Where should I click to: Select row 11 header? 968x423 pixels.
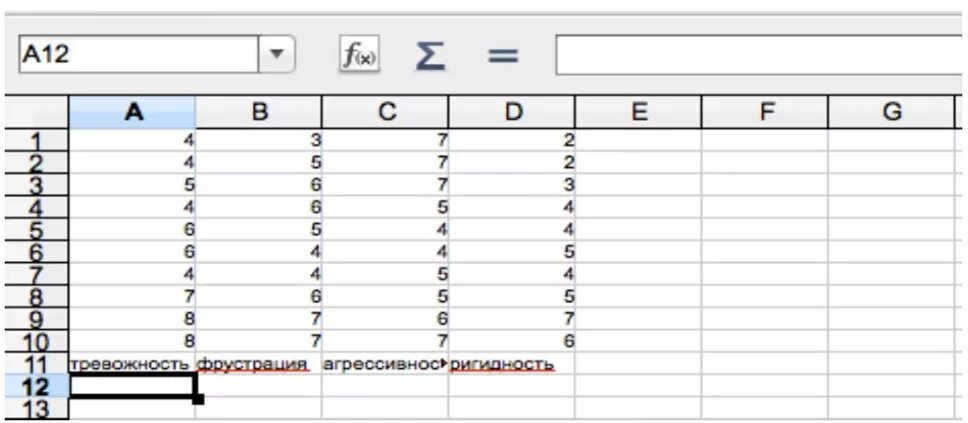tap(36, 364)
